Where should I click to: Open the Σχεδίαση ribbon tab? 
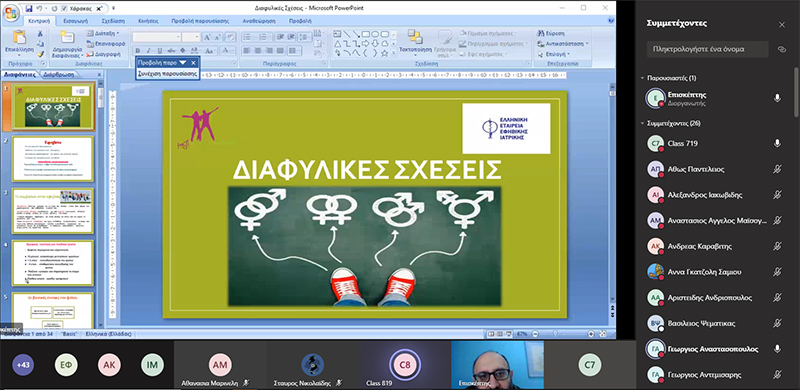point(113,21)
